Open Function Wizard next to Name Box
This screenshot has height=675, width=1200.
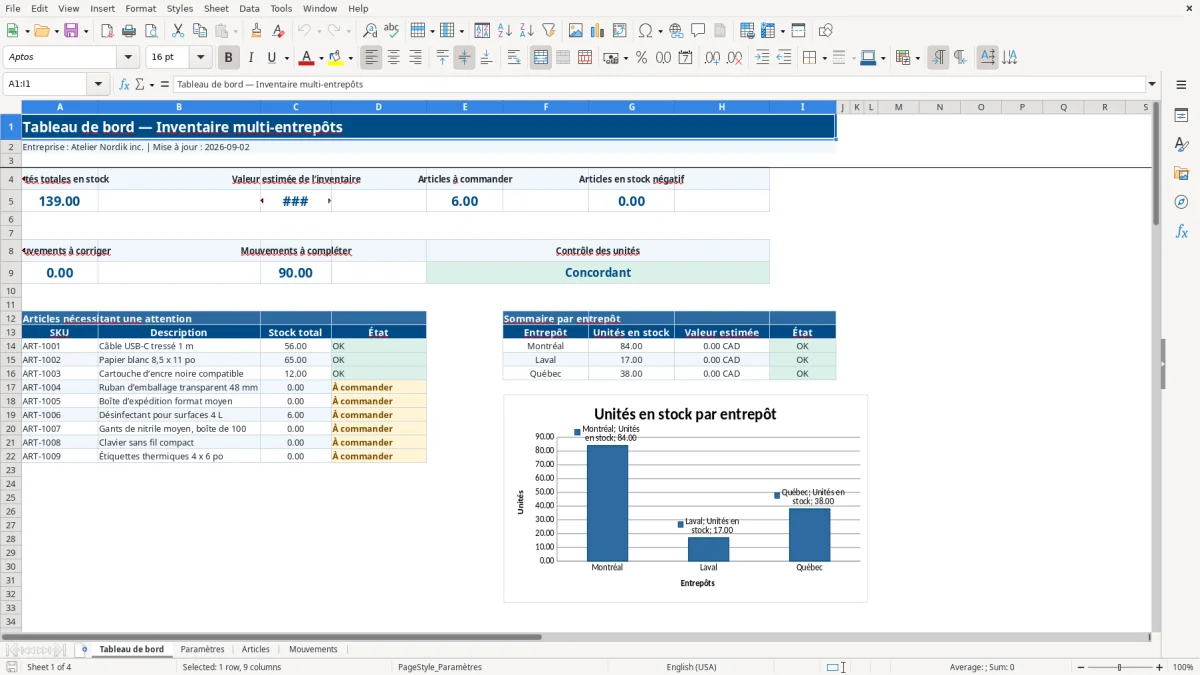click(125, 84)
